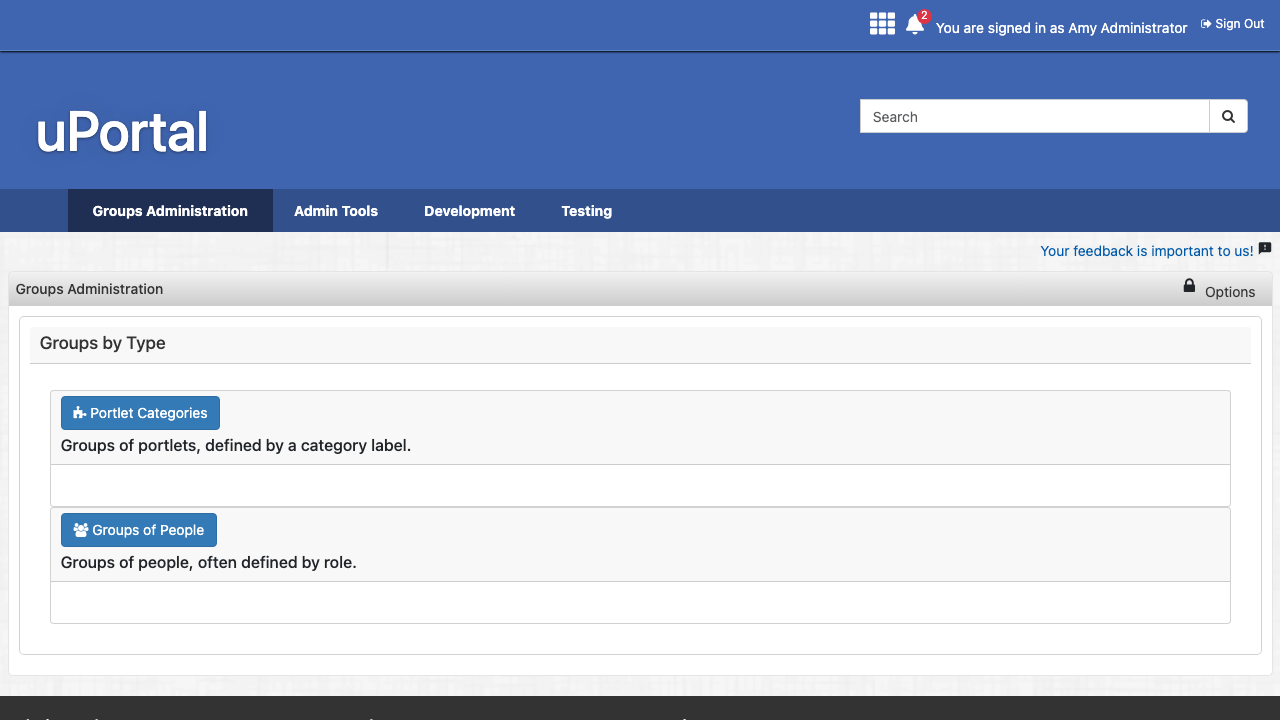The height and width of the screenshot is (720, 1280).
Task: Click the uPortal logo
Action: pyautogui.click(x=122, y=132)
